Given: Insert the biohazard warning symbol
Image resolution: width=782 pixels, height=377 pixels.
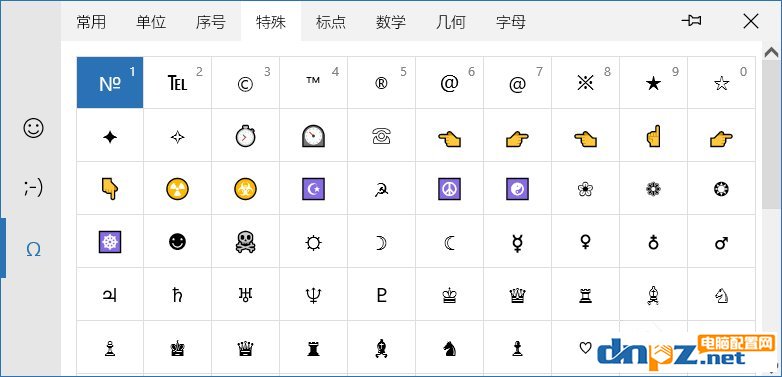Looking at the screenshot, I should [245, 188].
